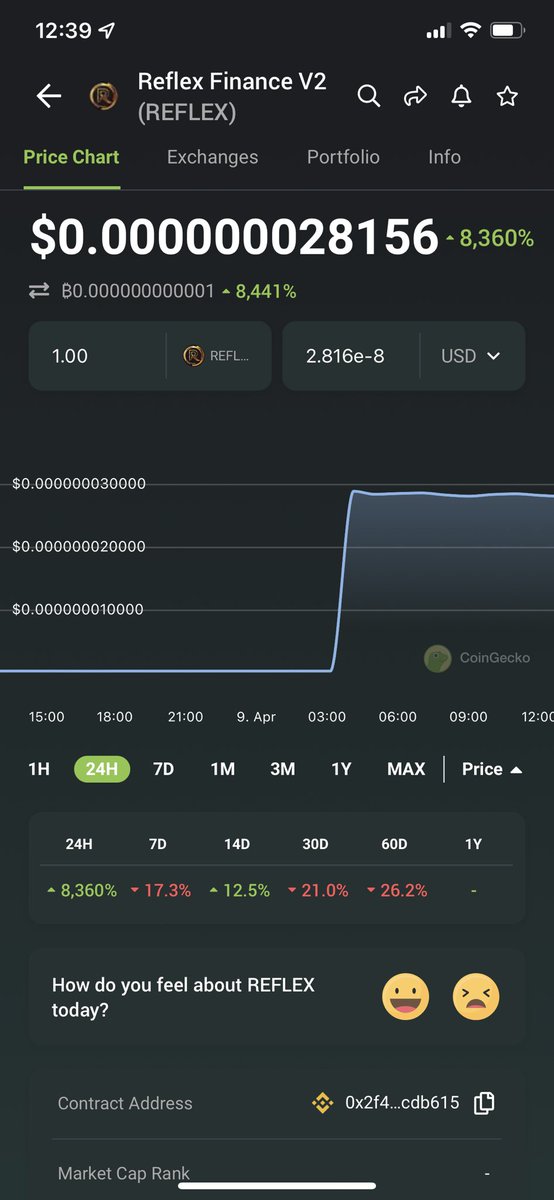This screenshot has width=554, height=1200.
Task: Tap the 30D 21.0% change cell
Action: [317, 890]
